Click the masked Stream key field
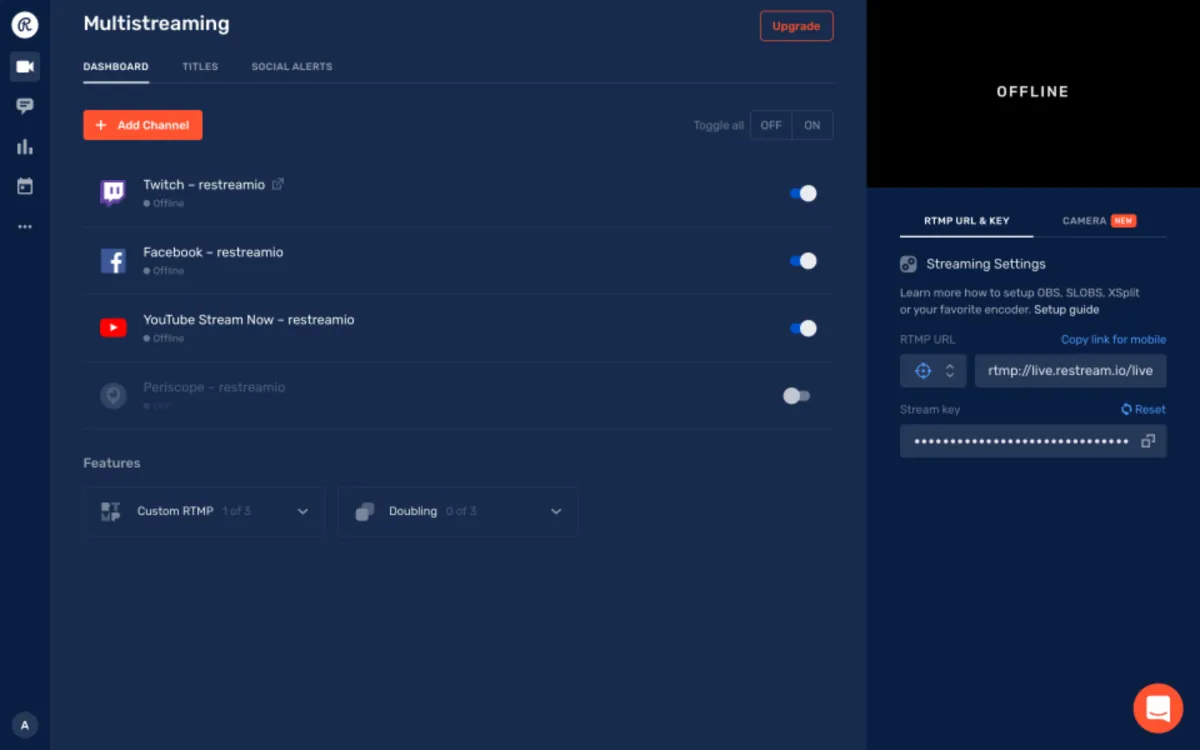 1033,441
